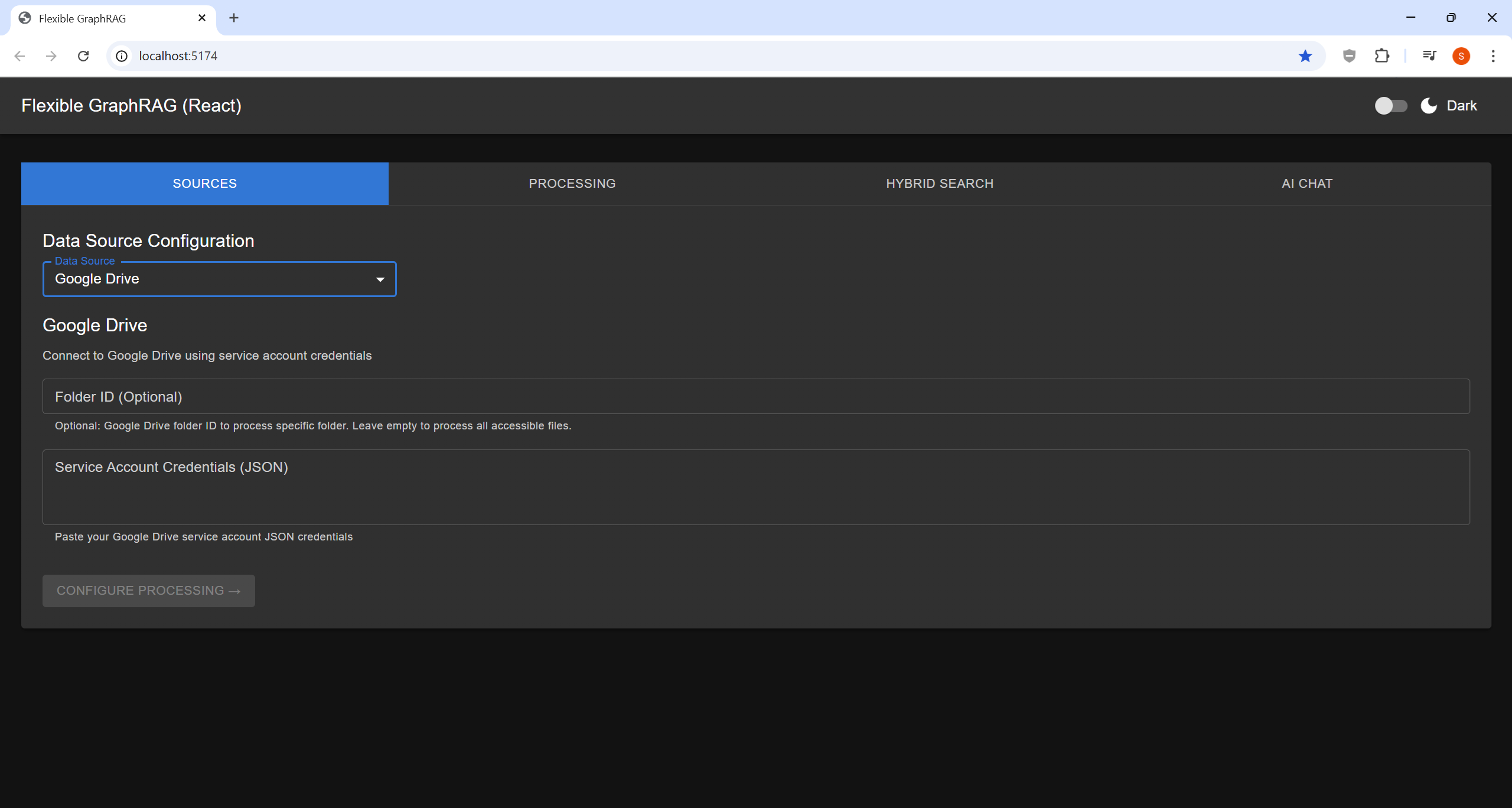The width and height of the screenshot is (1512, 808).
Task: Click the moon icon next to Dark label
Action: point(1428,106)
